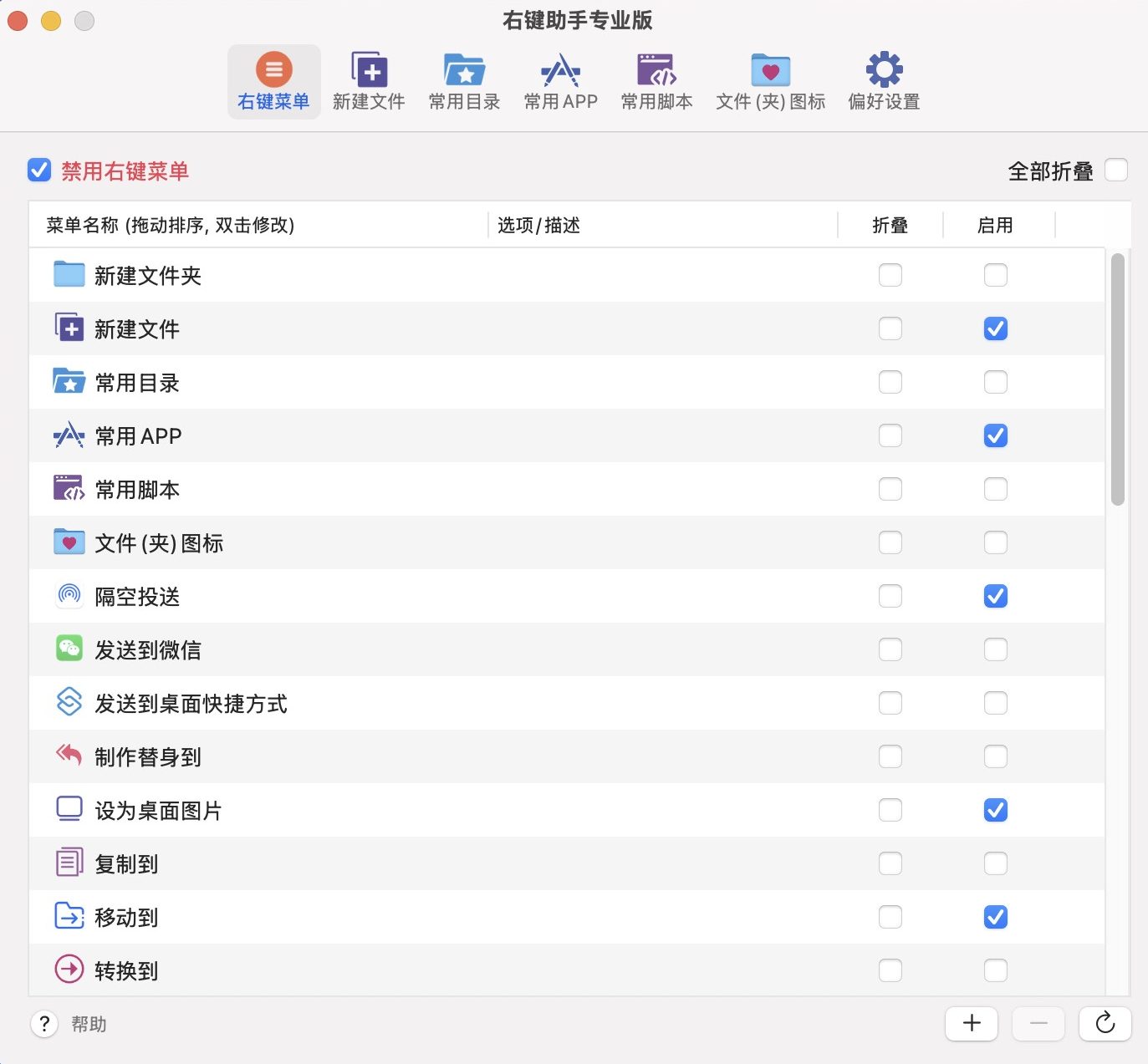Disable 启用 checkbox for 移动到

995,917
